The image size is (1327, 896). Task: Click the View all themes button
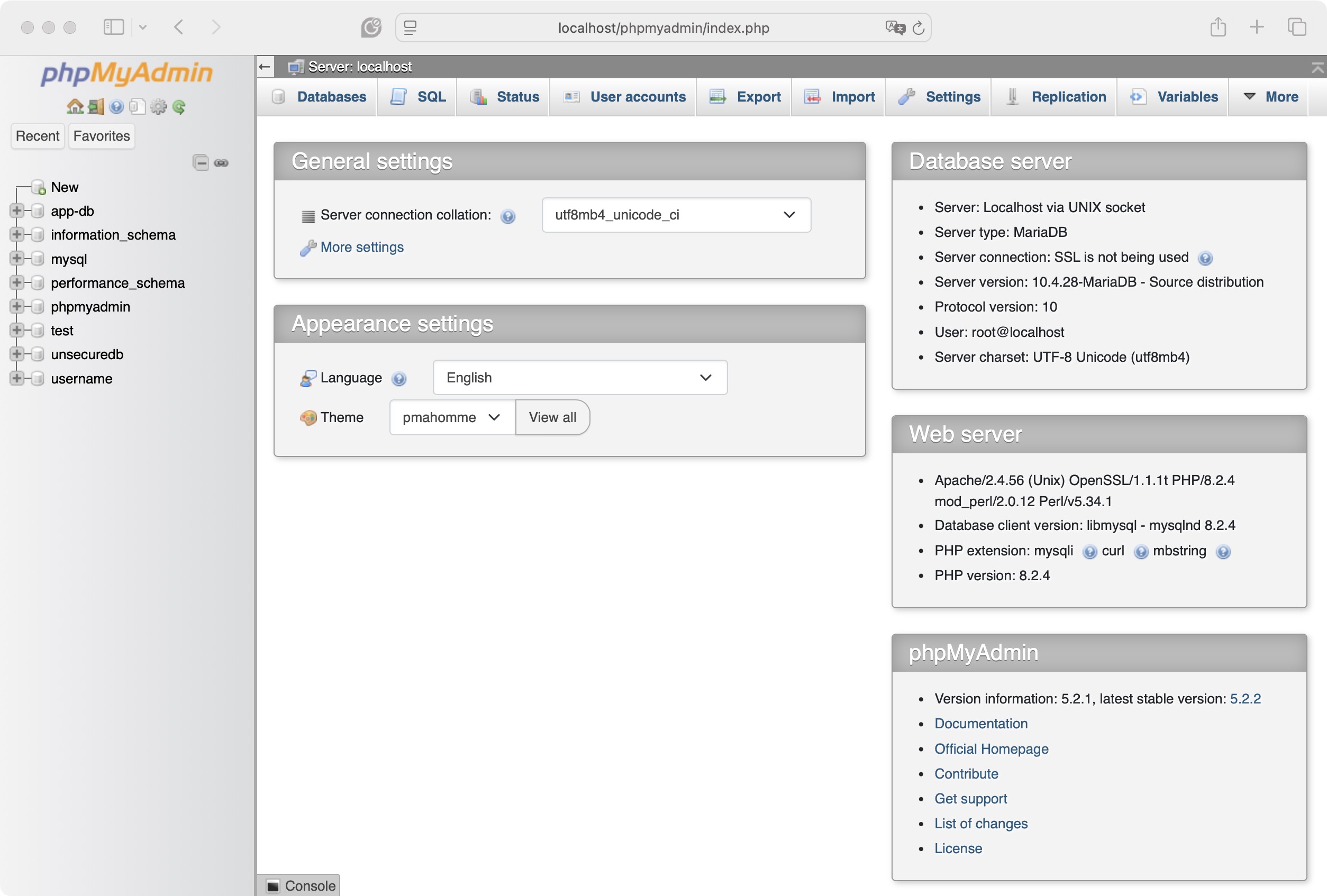pos(552,417)
